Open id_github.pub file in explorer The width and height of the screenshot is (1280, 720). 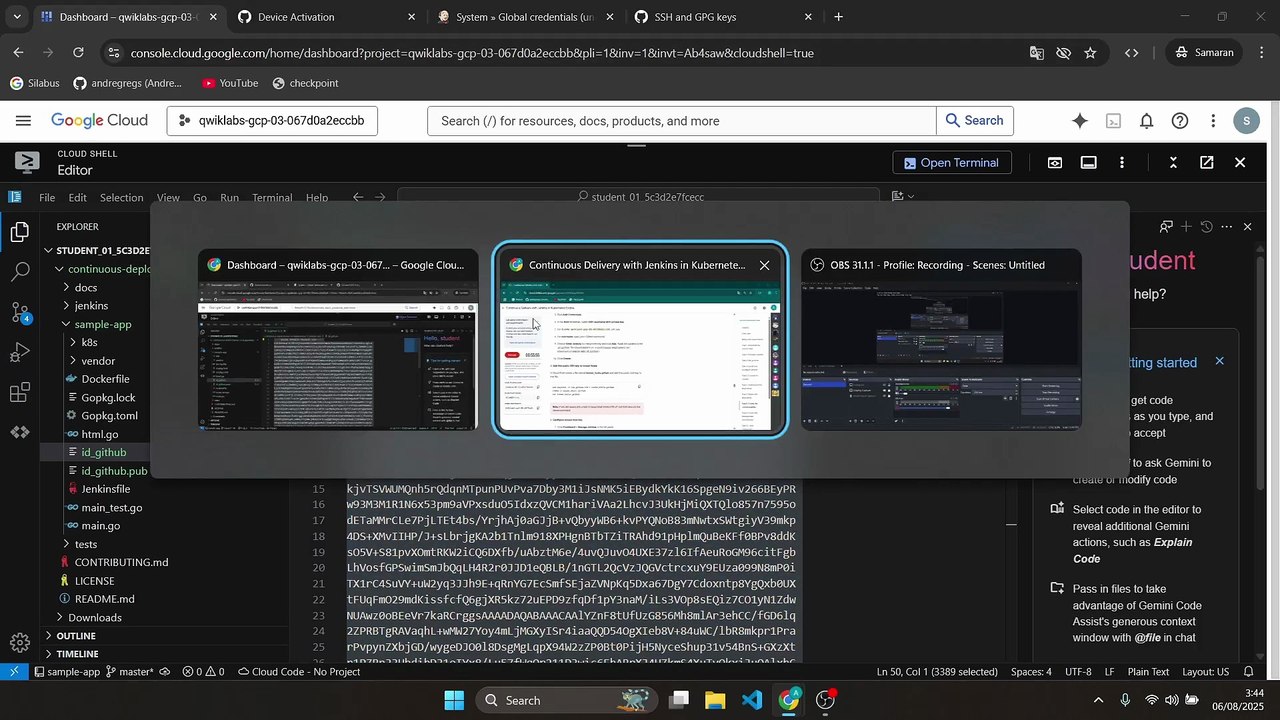point(114,471)
